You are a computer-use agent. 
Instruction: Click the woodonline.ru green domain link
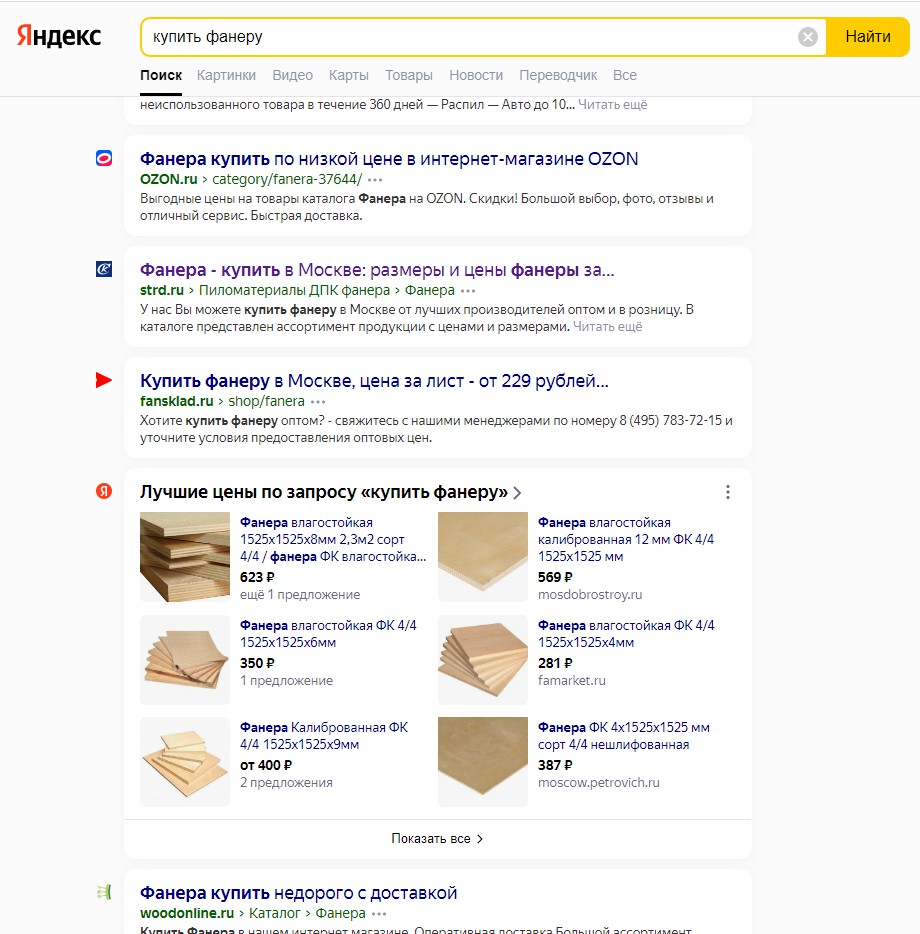[187, 913]
